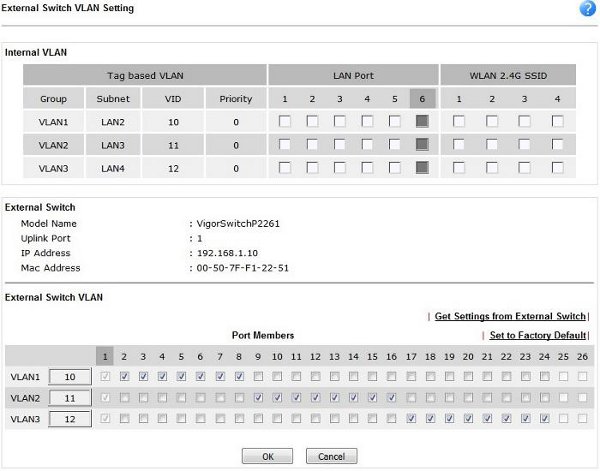Screen dimensions: 600x471
Task: Click port number 26 in Port Members header
Action: [x=582, y=357]
